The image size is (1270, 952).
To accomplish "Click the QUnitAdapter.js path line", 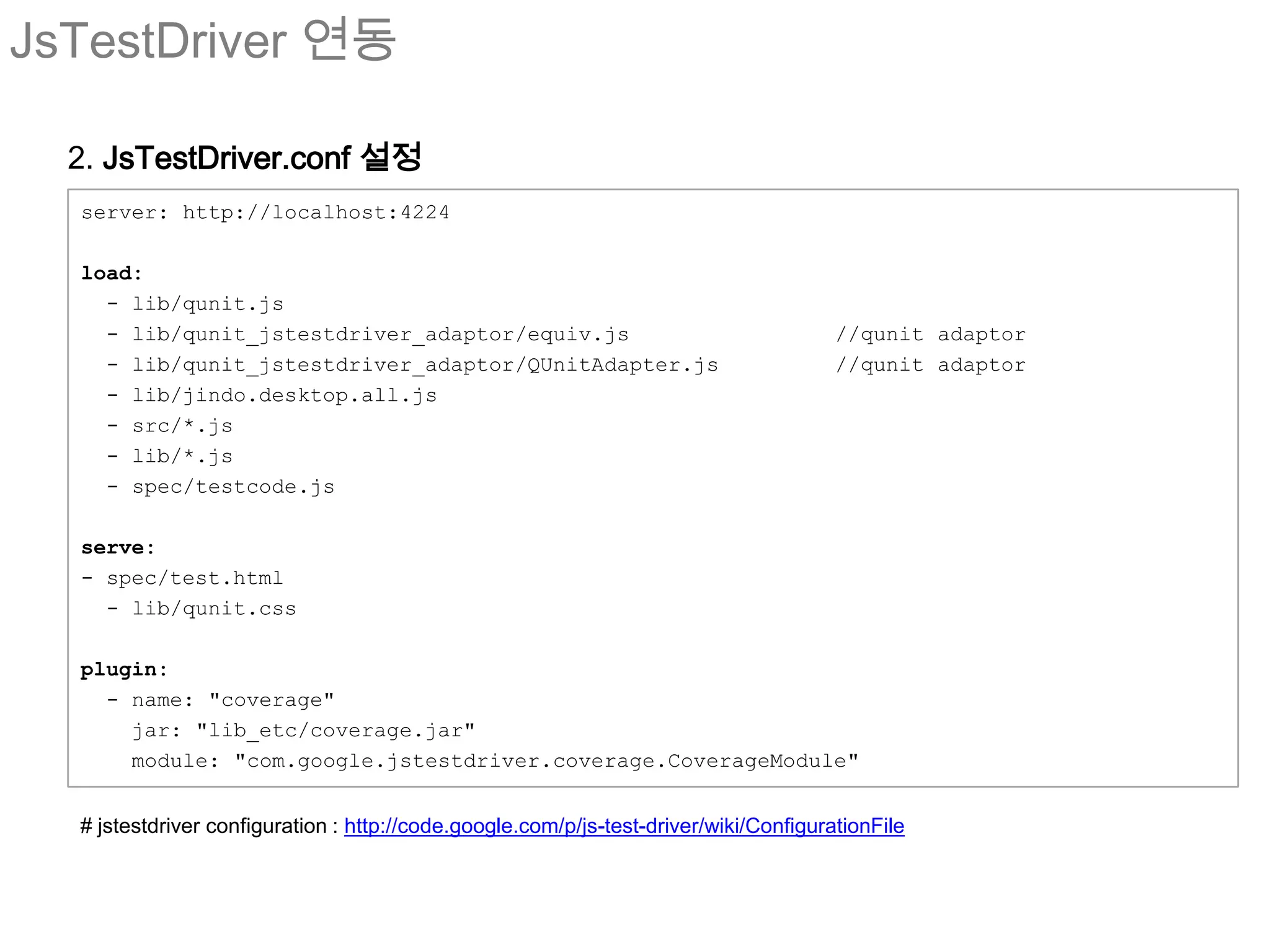I will point(424,365).
